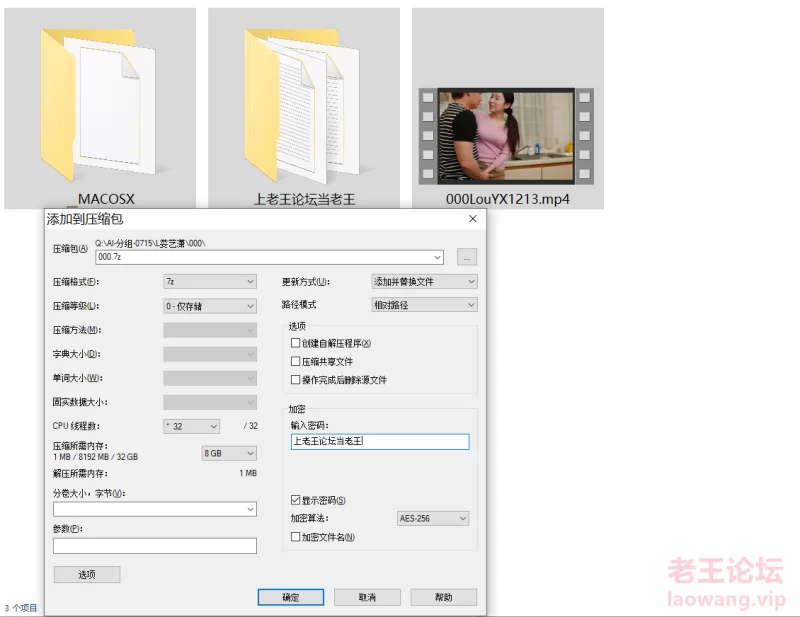Click the 000LouYX1213.mp4 file name label
The width and height of the screenshot is (800, 617).
[508, 199]
